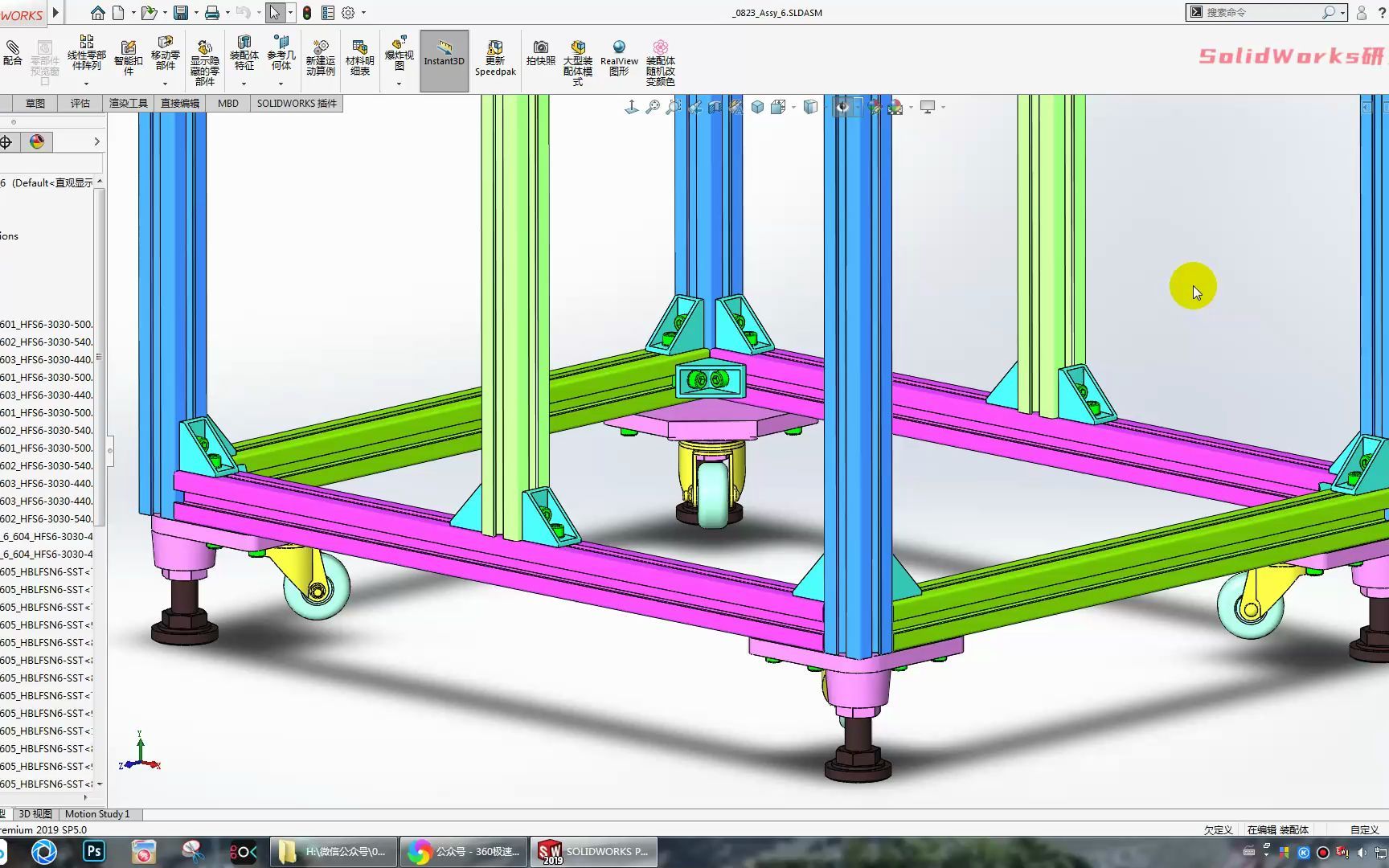This screenshot has height=868, width=1389.
Task: Save the assembly with the Save icon
Action: 181,13
